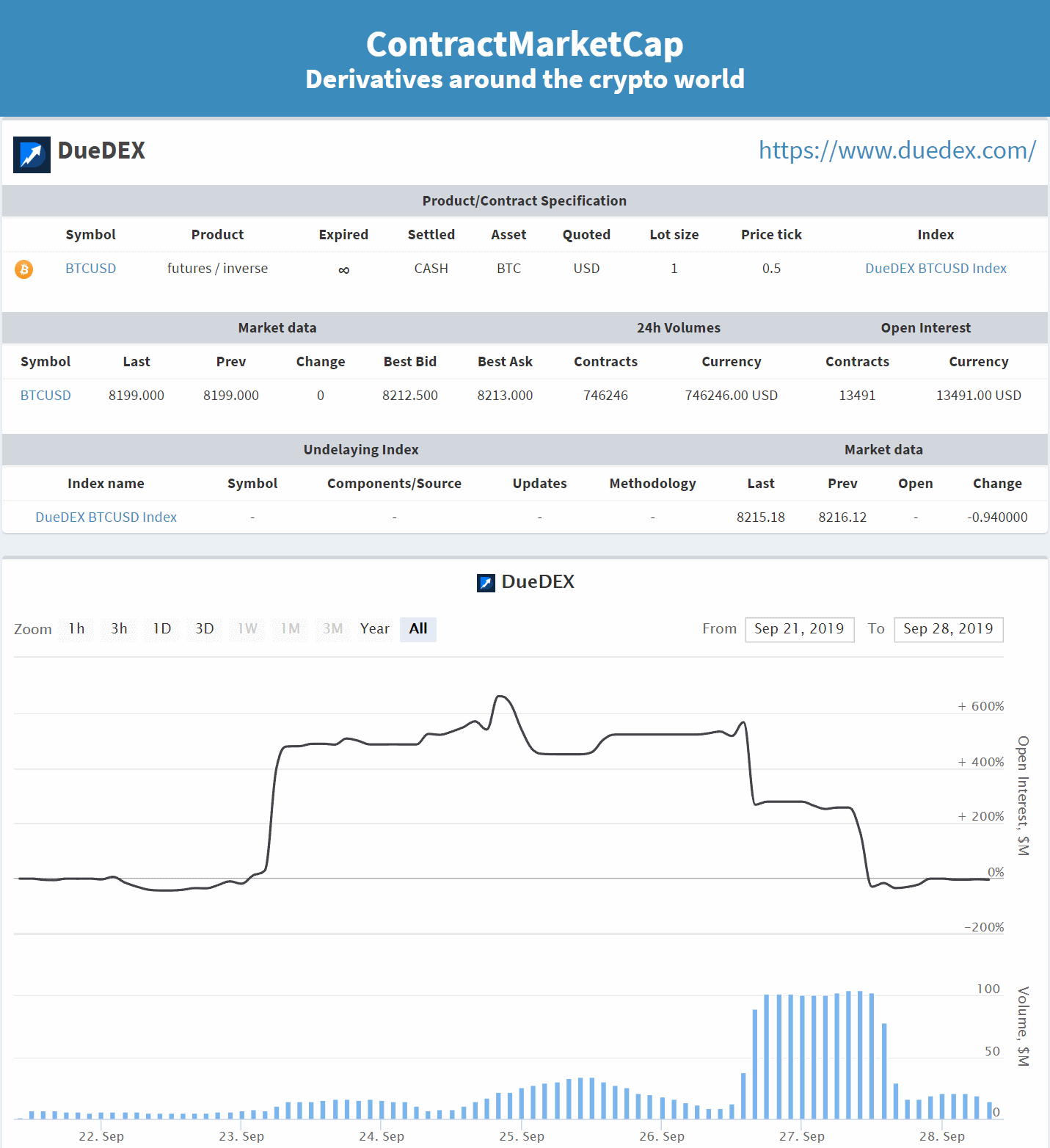Viewport: 1050px width, 1148px height.
Task: Click the 23. Sep x-axis label
Action: click(x=241, y=1136)
